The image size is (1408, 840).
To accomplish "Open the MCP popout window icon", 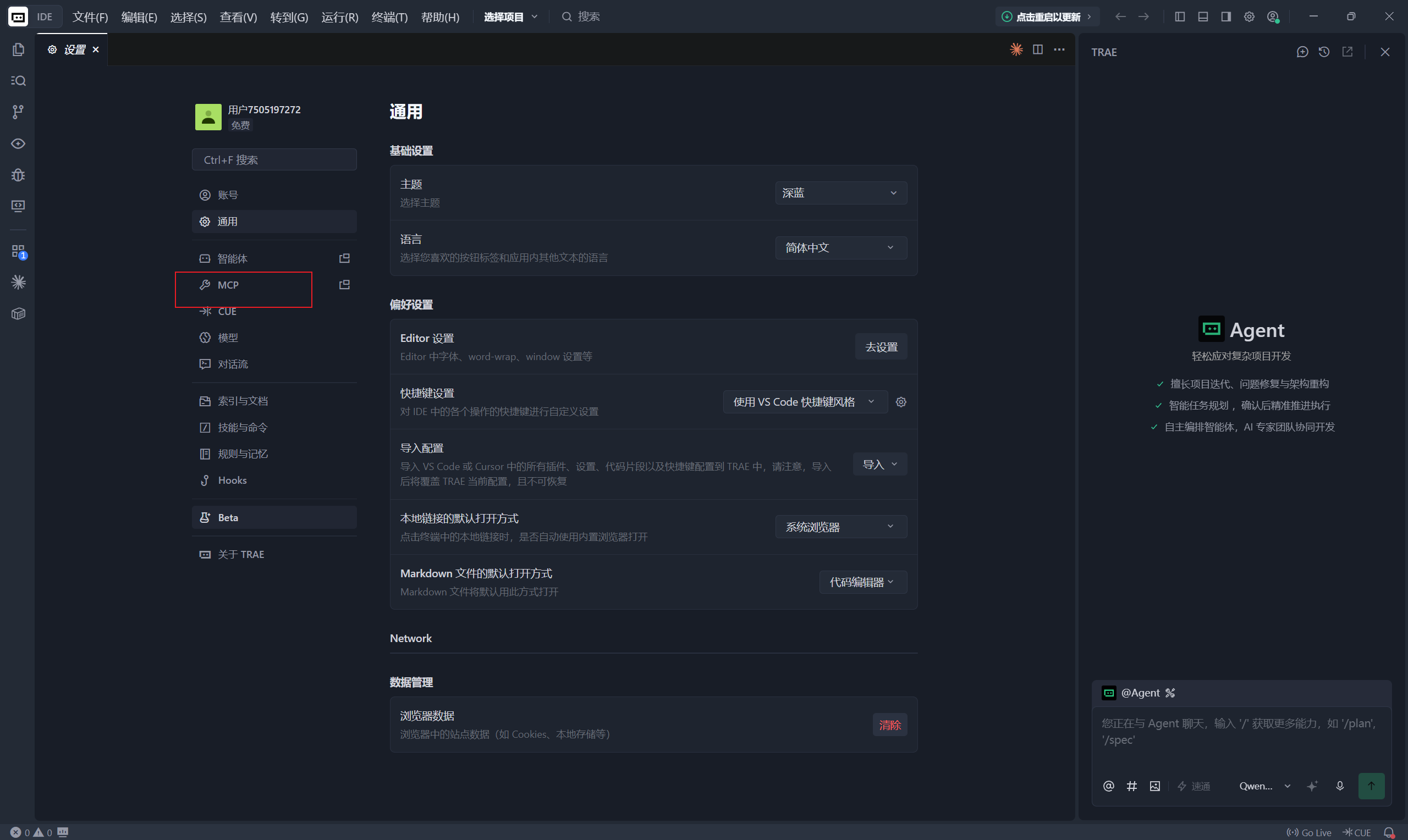I will (x=344, y=285).
